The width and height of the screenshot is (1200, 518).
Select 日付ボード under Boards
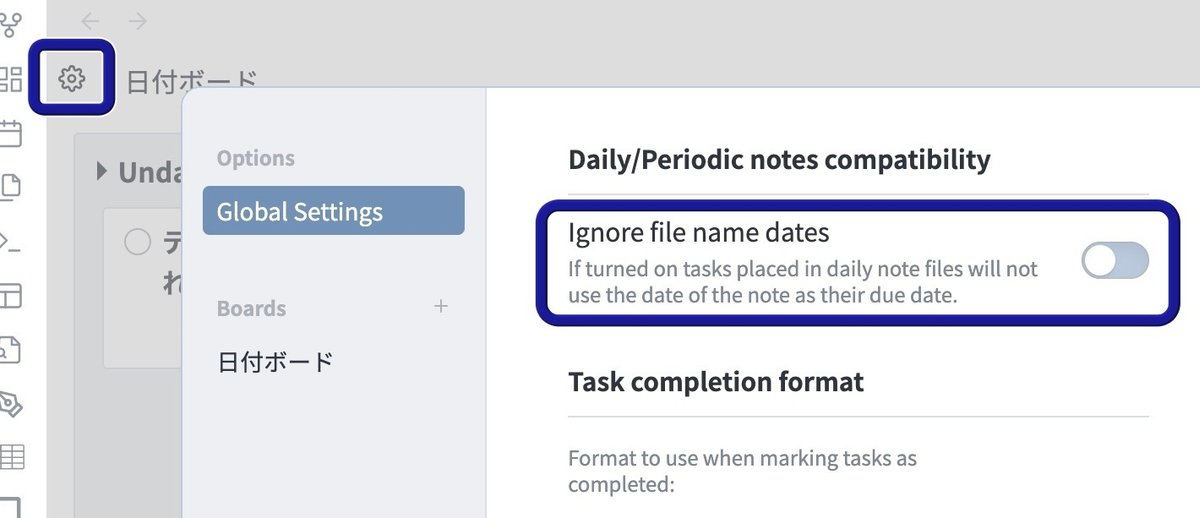275,362
